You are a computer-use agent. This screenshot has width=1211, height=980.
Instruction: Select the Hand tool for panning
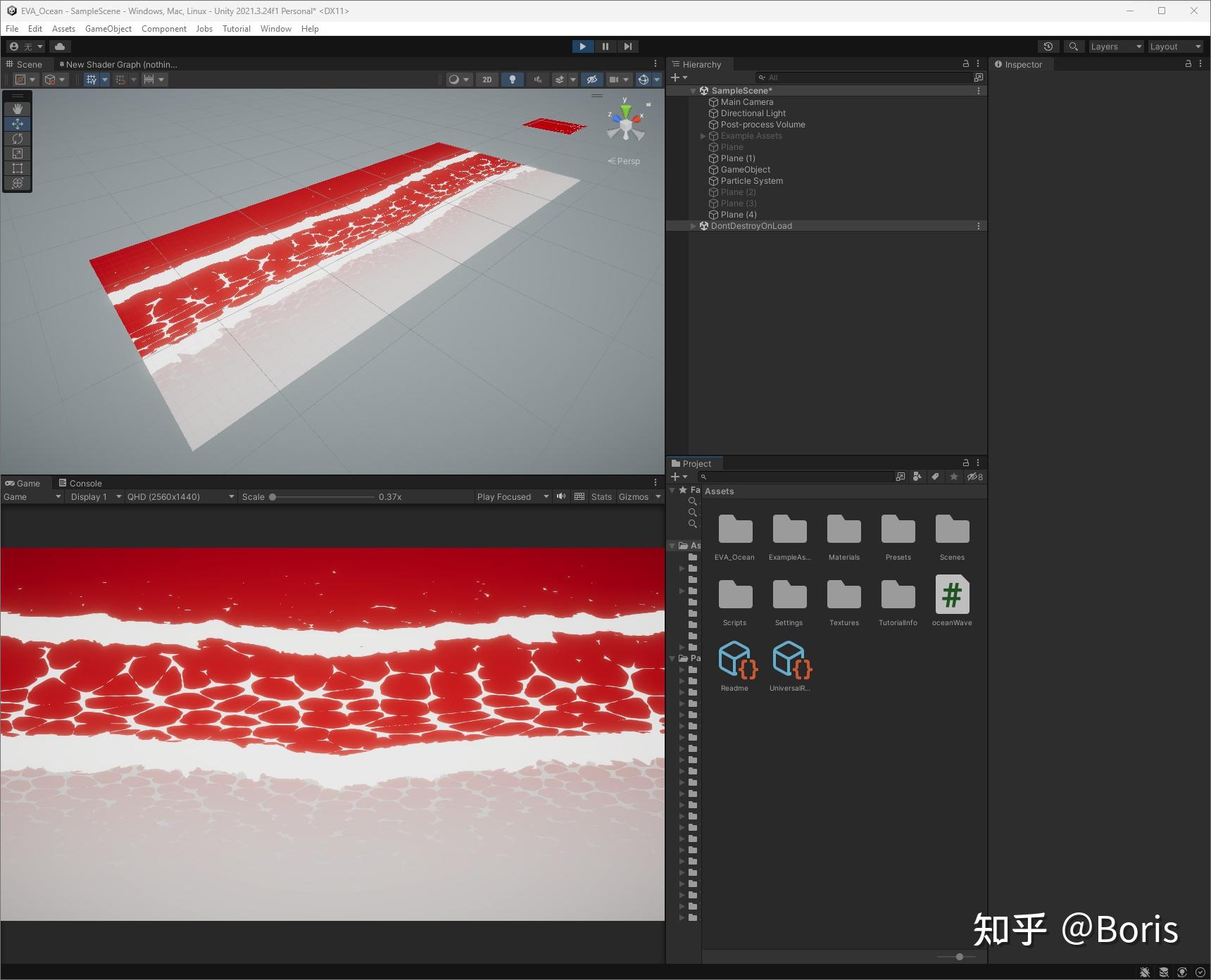(x=17, y=108)
